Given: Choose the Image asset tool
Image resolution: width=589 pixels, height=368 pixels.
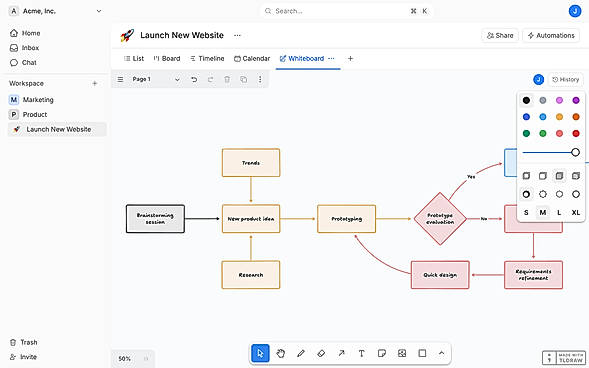Looking at the screenshot, I should click(402, 353).
